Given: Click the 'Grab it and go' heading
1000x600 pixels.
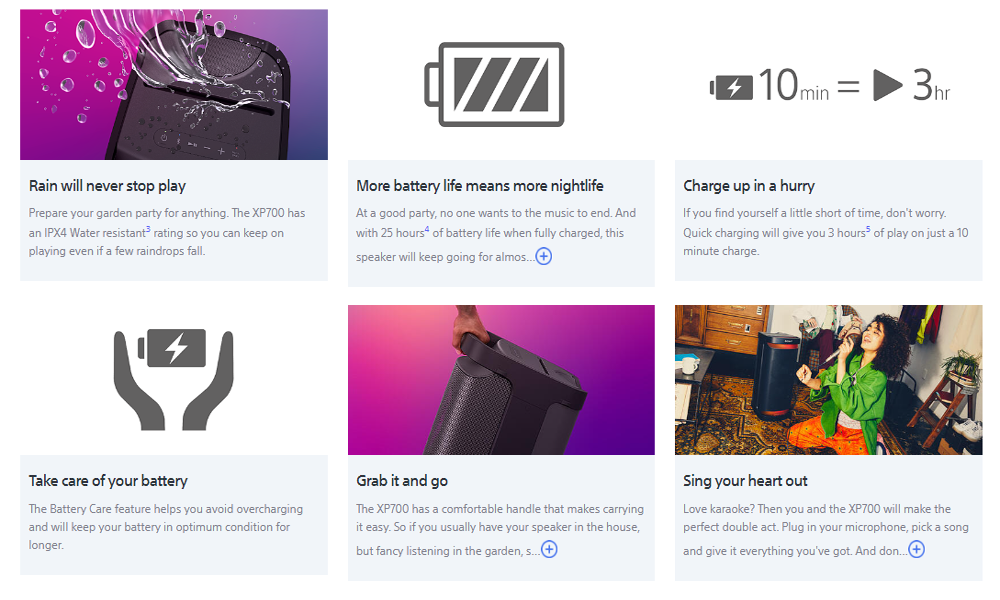Looking at the screenshot, I should pos(402,481).
